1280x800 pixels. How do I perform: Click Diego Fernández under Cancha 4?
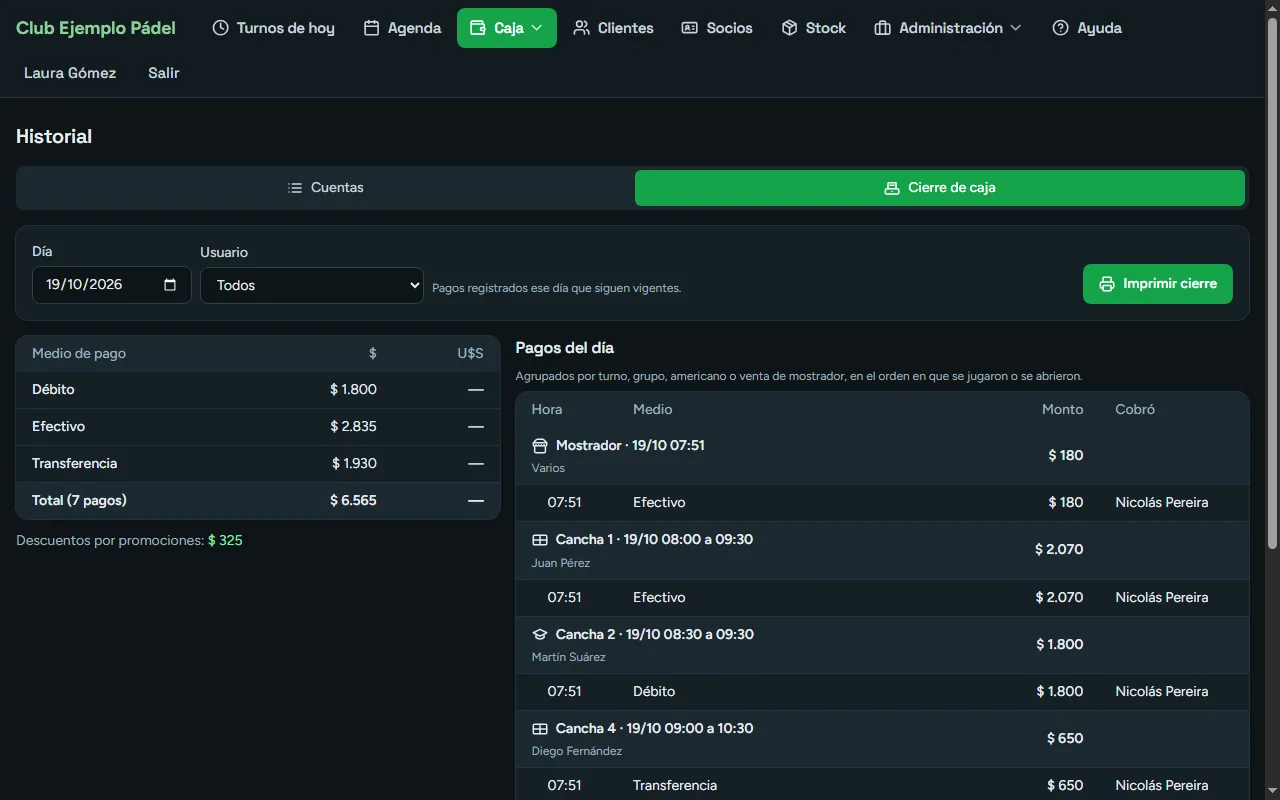pyautogui.click(x=577, y=751)
